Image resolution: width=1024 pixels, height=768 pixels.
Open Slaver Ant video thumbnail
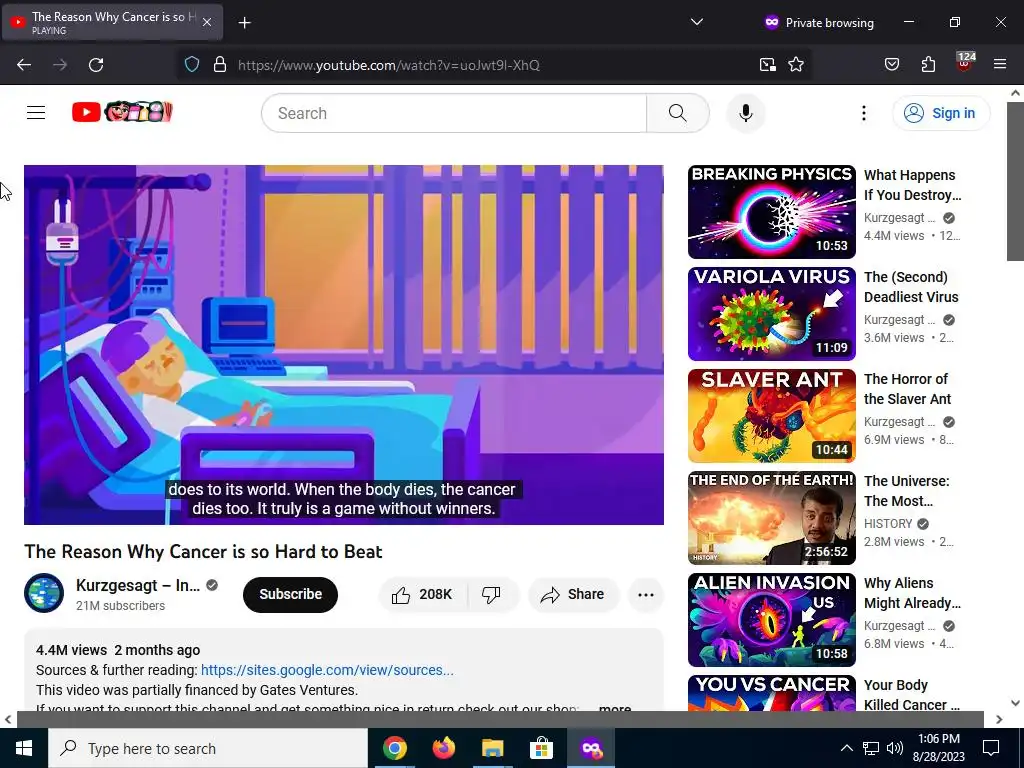point(771,415)
